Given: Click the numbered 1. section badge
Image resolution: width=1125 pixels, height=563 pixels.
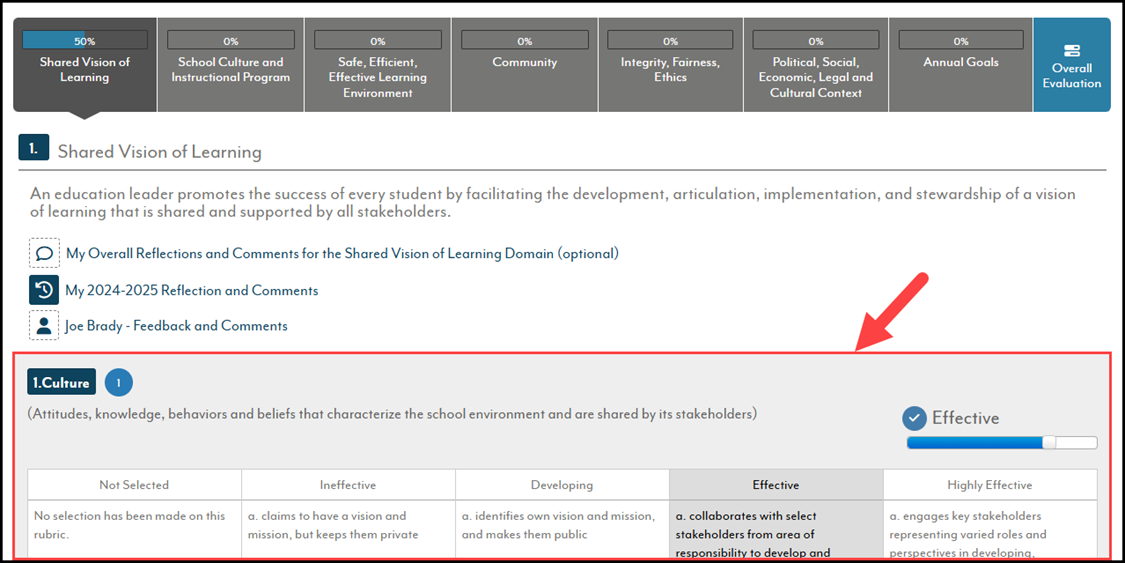Looking at the screenshot, I should (34, 148).
